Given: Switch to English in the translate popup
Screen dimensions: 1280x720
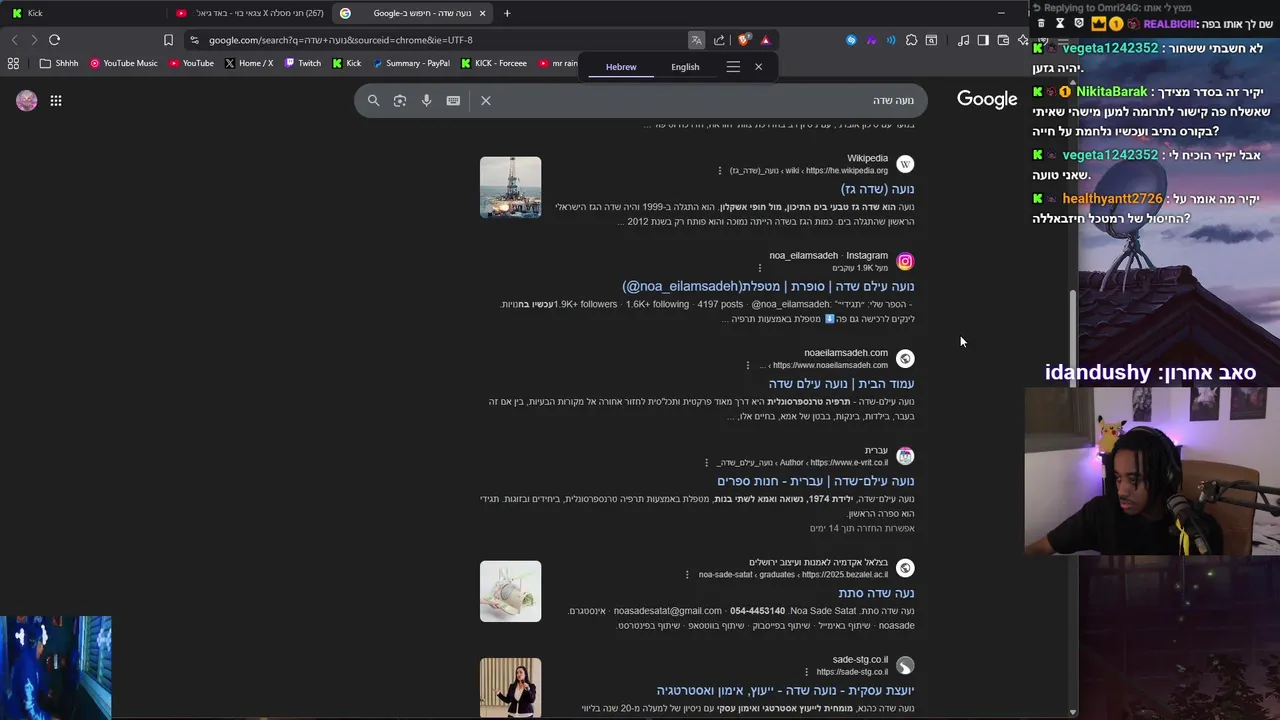Looking at the screenshot, I should [x=685, y=67].
